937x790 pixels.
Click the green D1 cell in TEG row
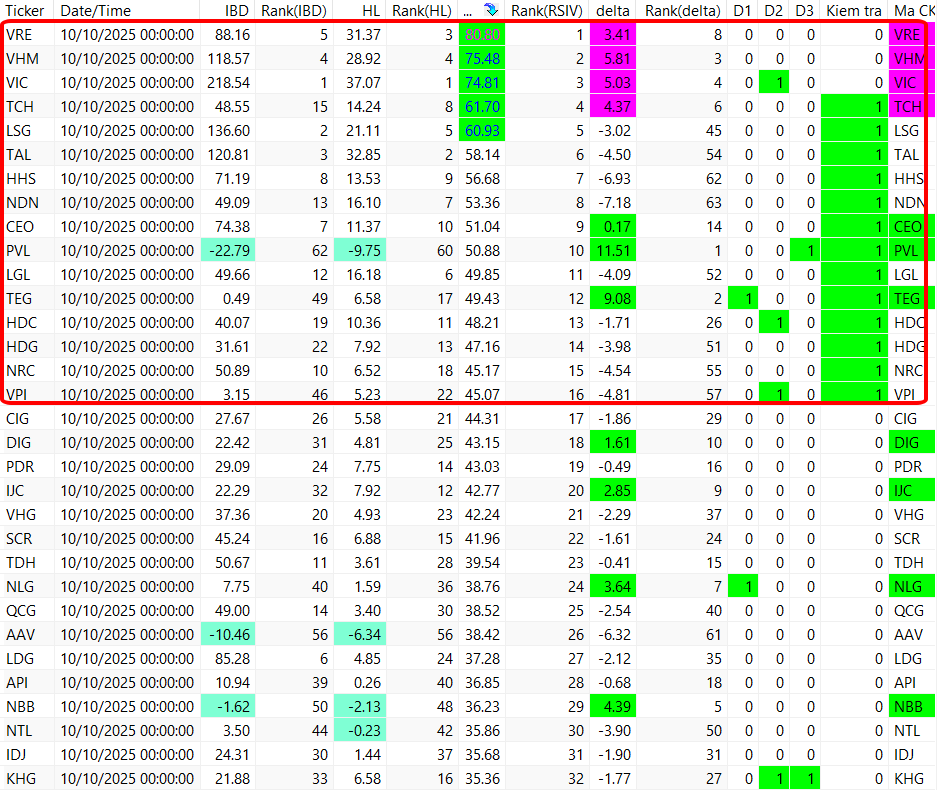pyautogui.click(x=743, y=298)
